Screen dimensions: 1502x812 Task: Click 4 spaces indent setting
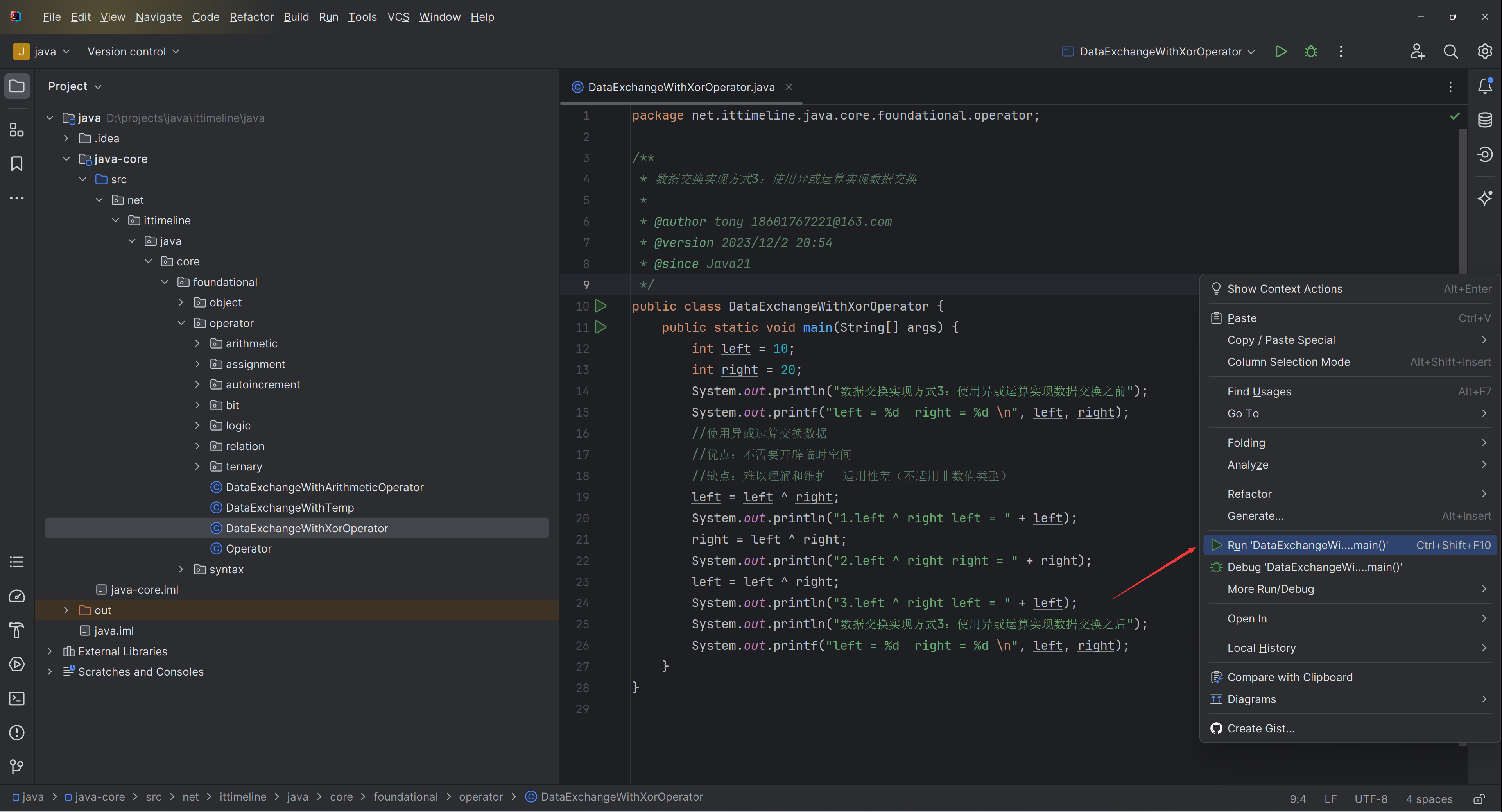1429,799
